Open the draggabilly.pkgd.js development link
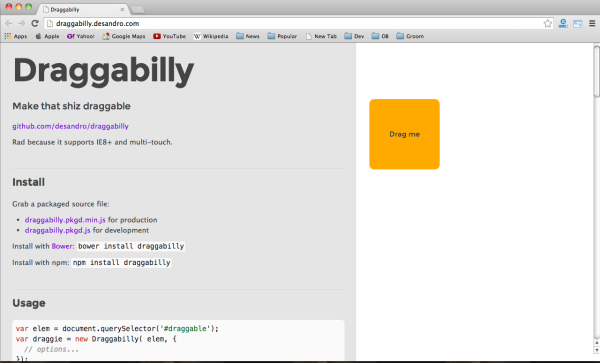 click(57, 230)
